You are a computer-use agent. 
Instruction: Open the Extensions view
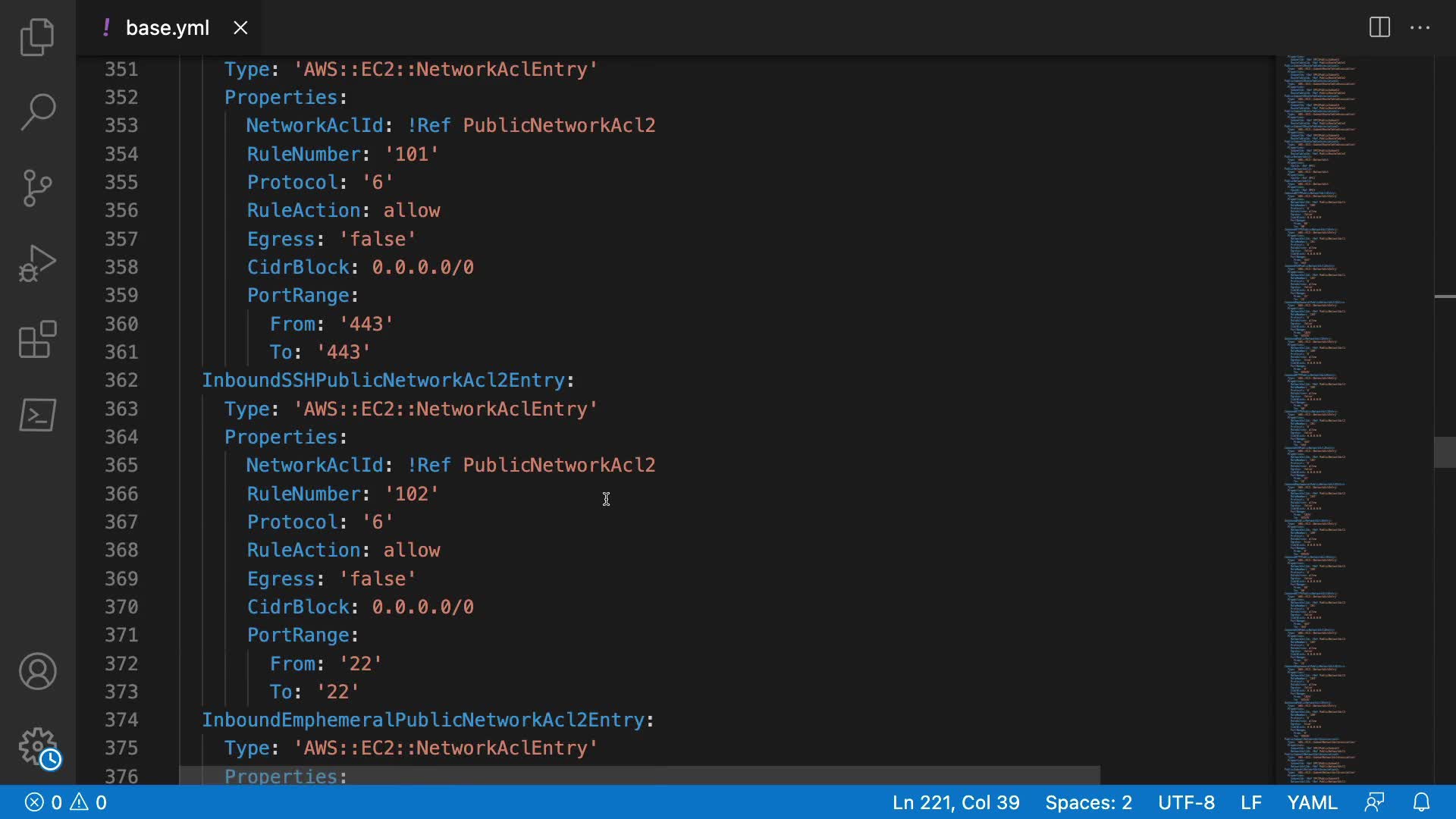(37, 339)
